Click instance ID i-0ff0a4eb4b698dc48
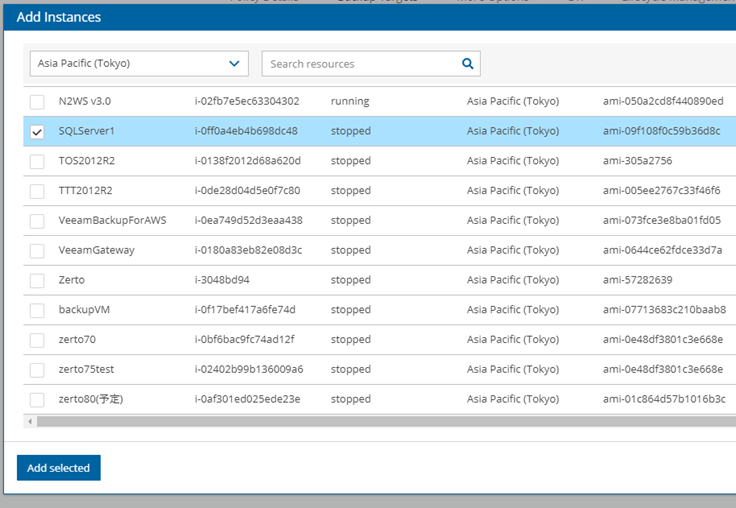The height and width of the screenshot is (508, 736). click(246, 131)
